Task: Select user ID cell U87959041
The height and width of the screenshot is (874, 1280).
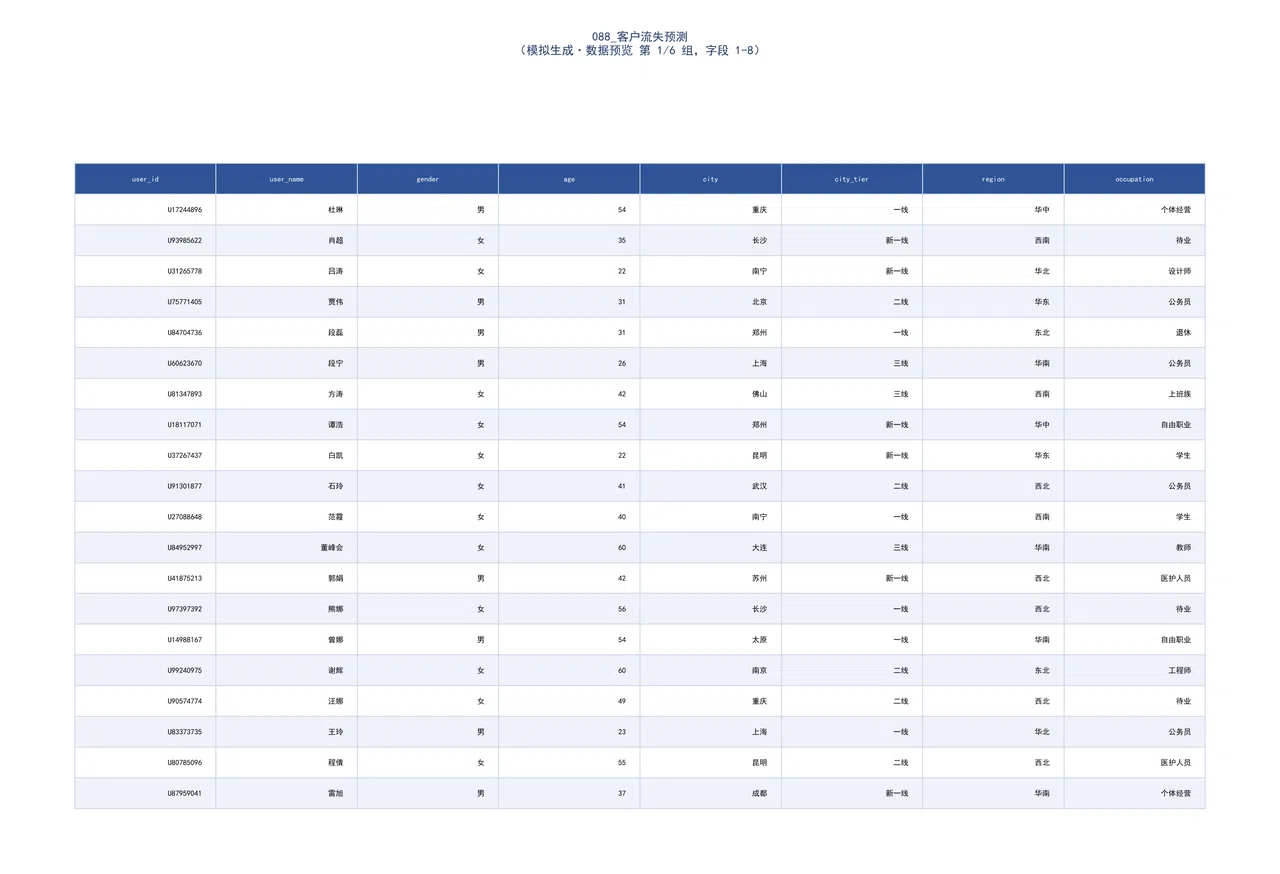Action: 145,793
